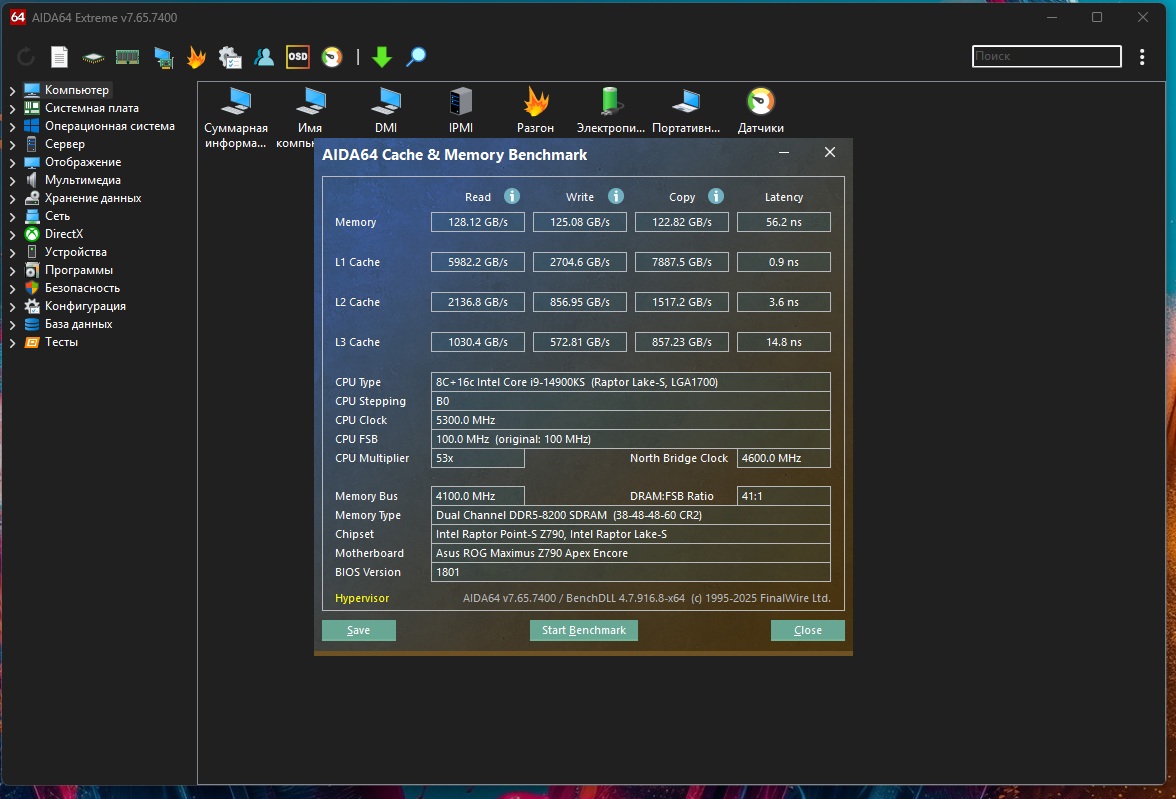The image size is (1176, 799).
Task: Expand the Мультимедиа tree node
Action: 12,180
